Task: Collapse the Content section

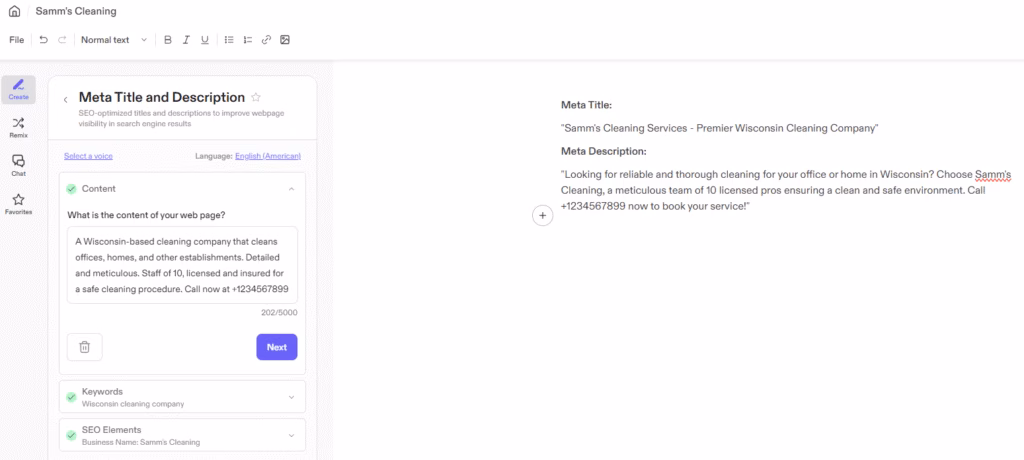Action: point(291,189)
